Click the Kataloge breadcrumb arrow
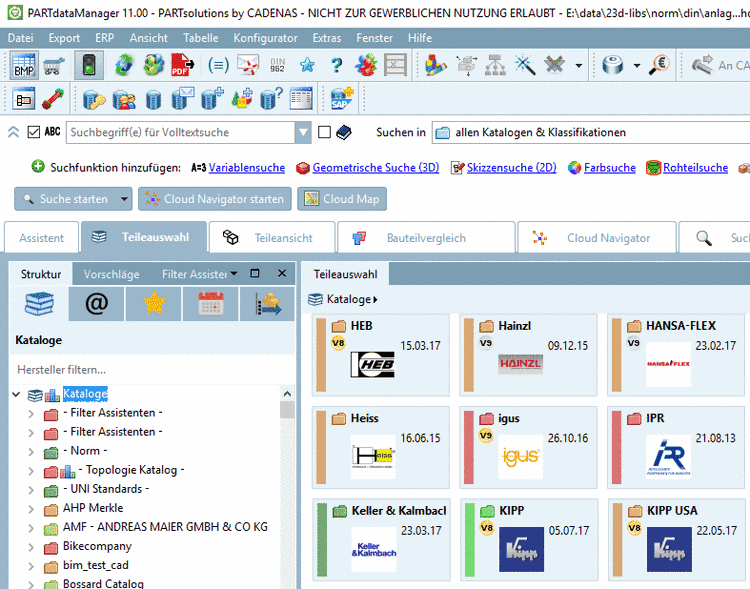 coord(375,300)
